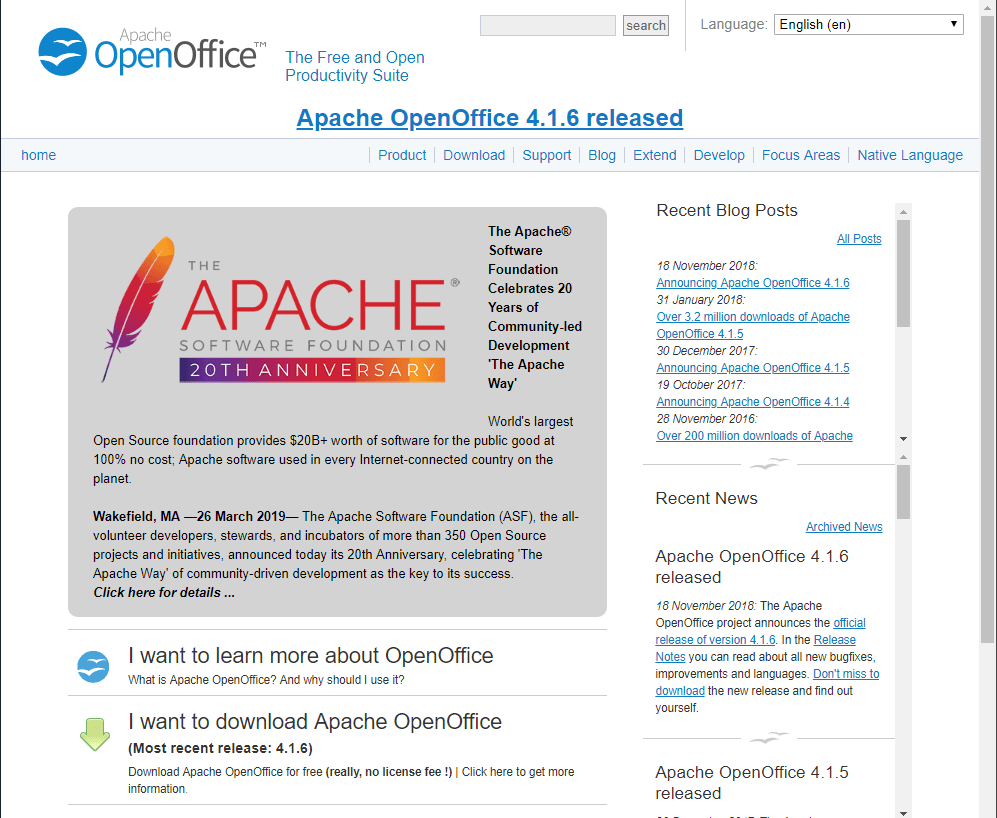Click the 'Recent Blog Posts' section heading
The height and width of the screenshot is (818, 997).
point(727,211)
